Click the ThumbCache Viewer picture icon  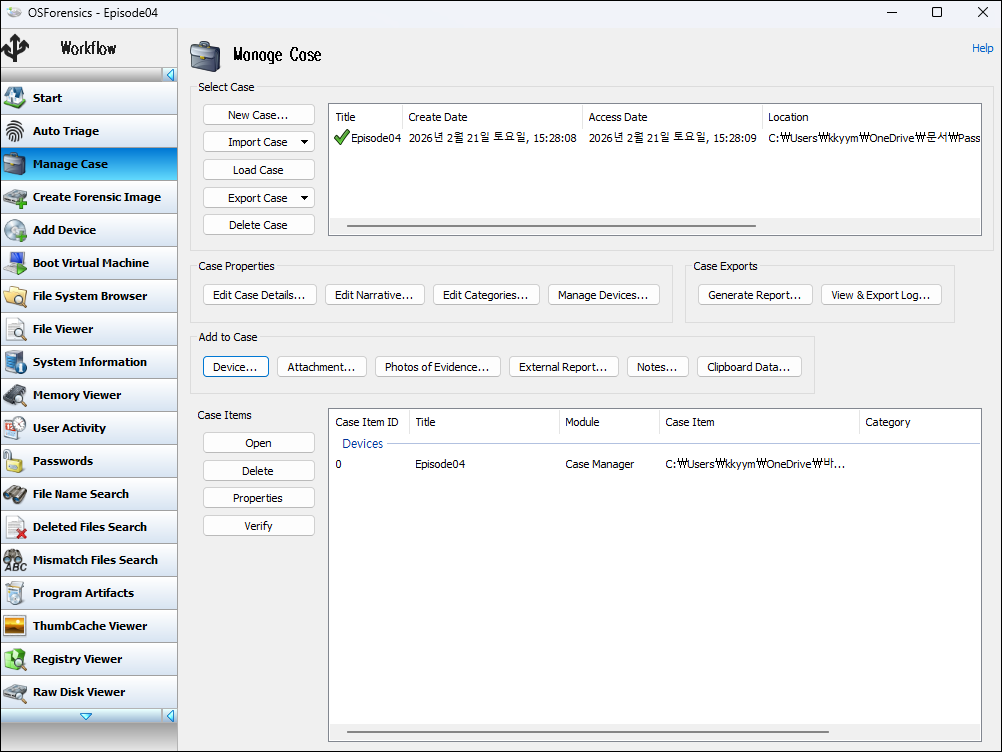coord(15,626)
